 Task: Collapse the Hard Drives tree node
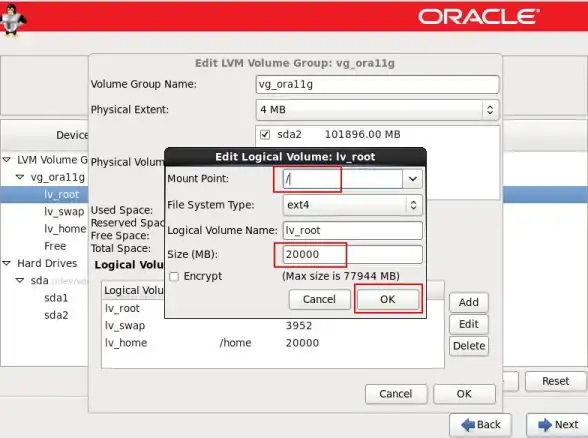[6, 263]
